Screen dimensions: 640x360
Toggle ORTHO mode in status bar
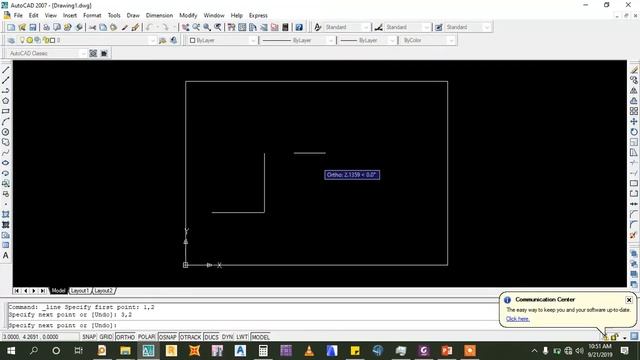(x=125, y=337)
